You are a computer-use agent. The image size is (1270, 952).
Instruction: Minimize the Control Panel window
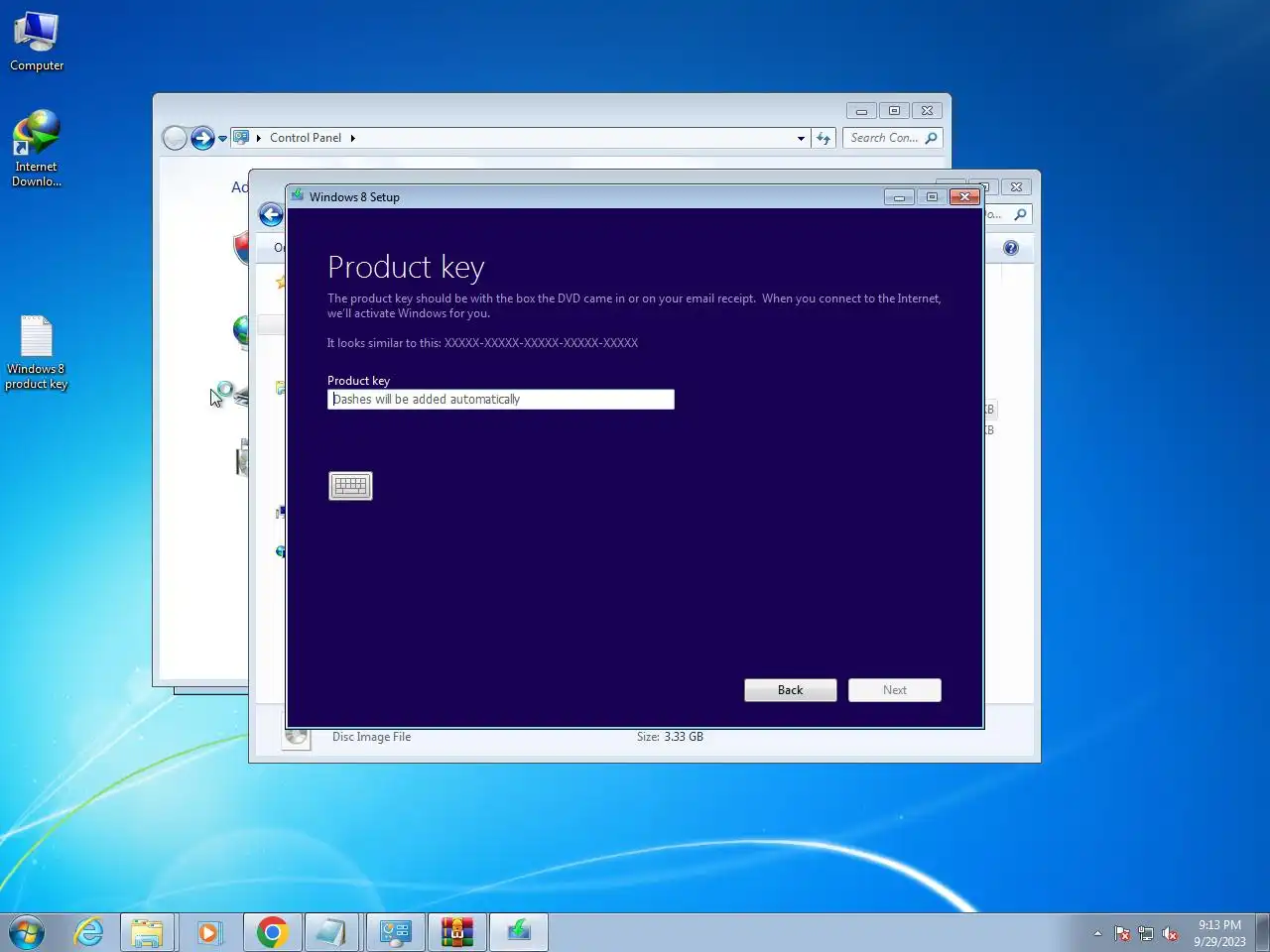tap(861, 110)
